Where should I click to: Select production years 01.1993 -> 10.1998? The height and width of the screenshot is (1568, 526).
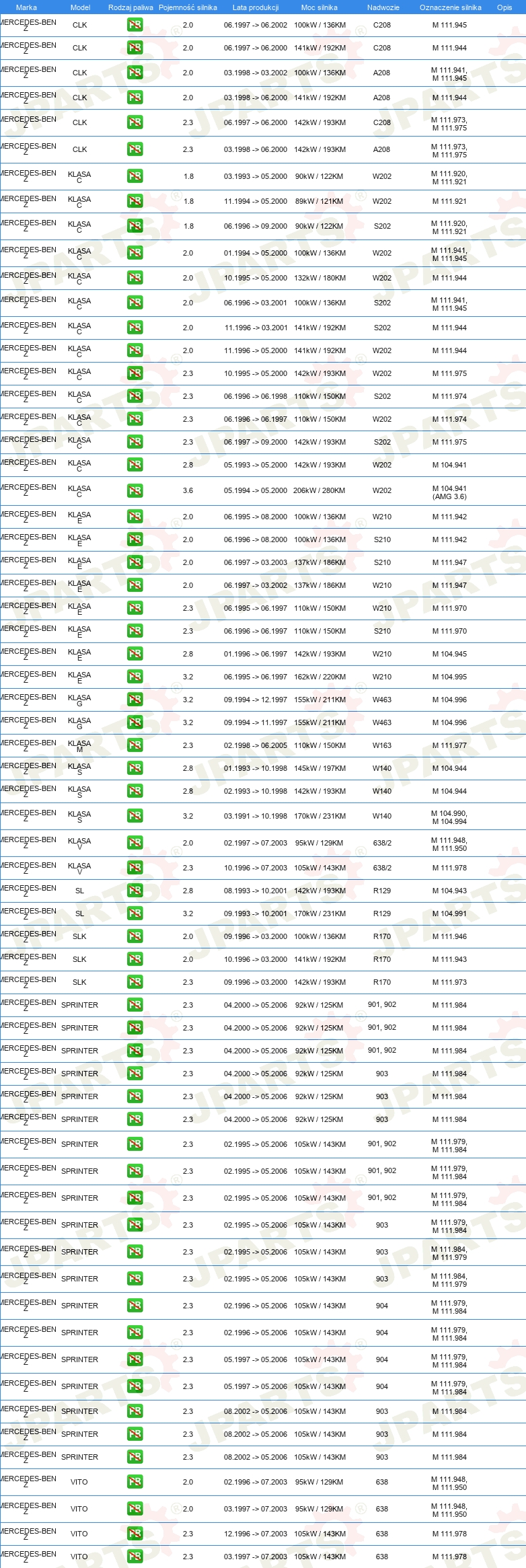click(x=256, y=768)
